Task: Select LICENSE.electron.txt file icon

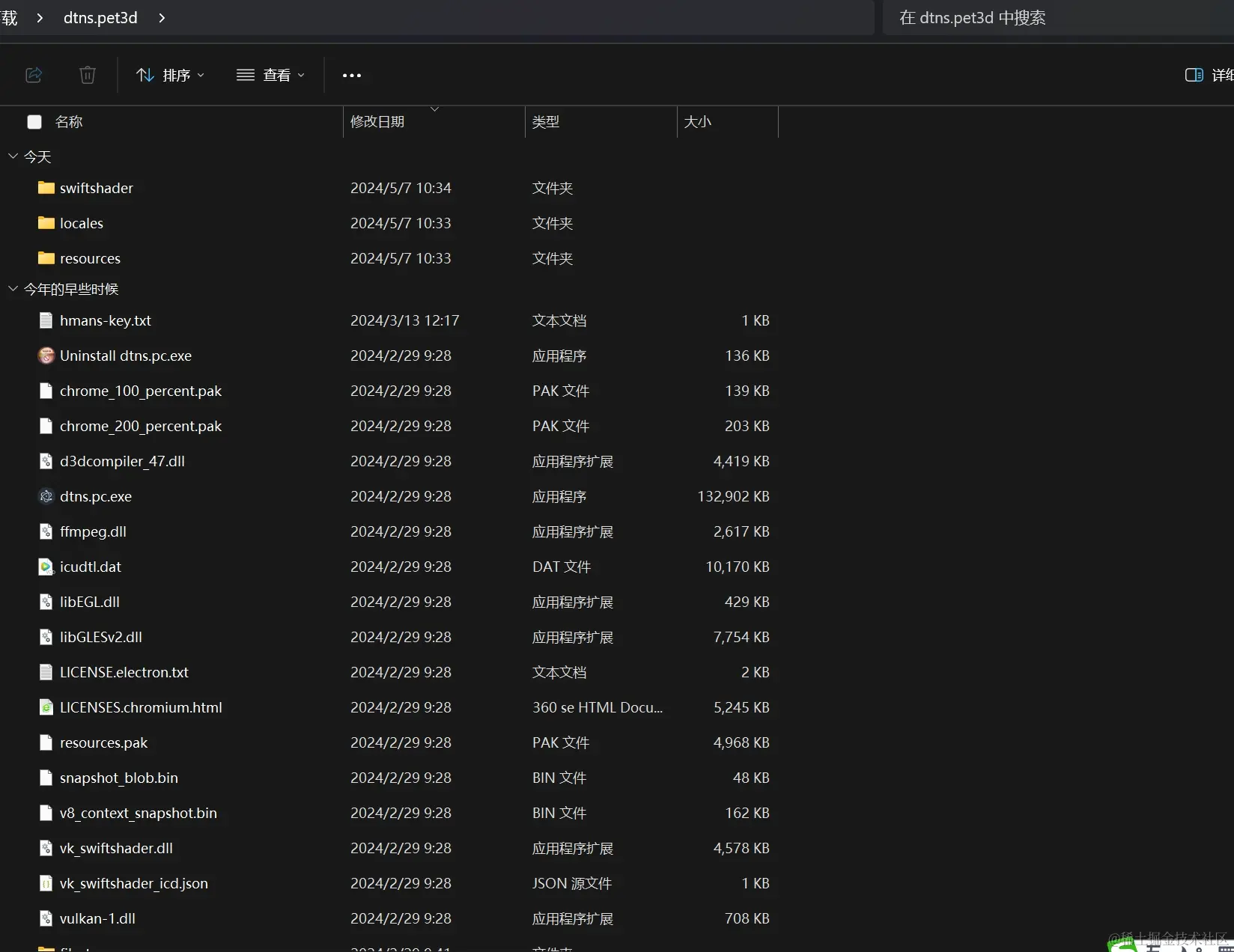Action: (46, 672)
